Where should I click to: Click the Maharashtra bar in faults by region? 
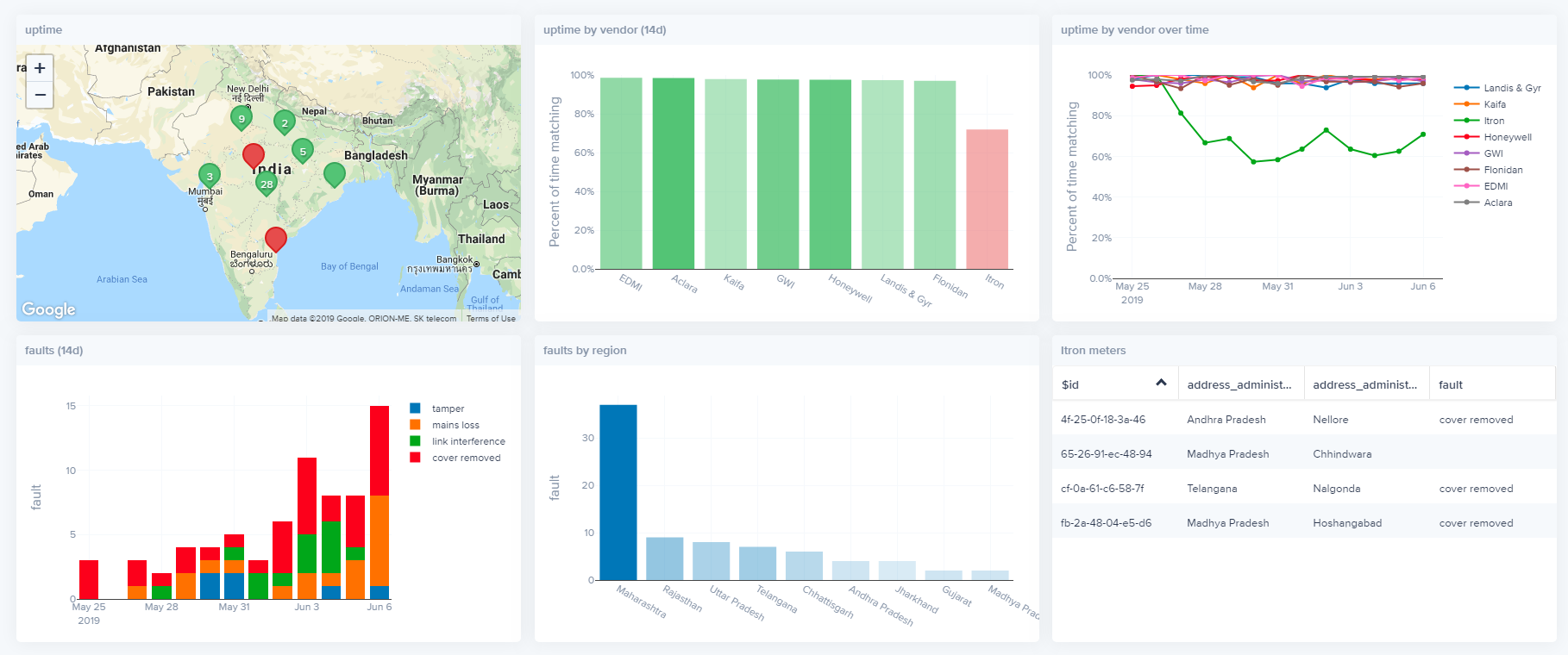(x=618, y=492)
